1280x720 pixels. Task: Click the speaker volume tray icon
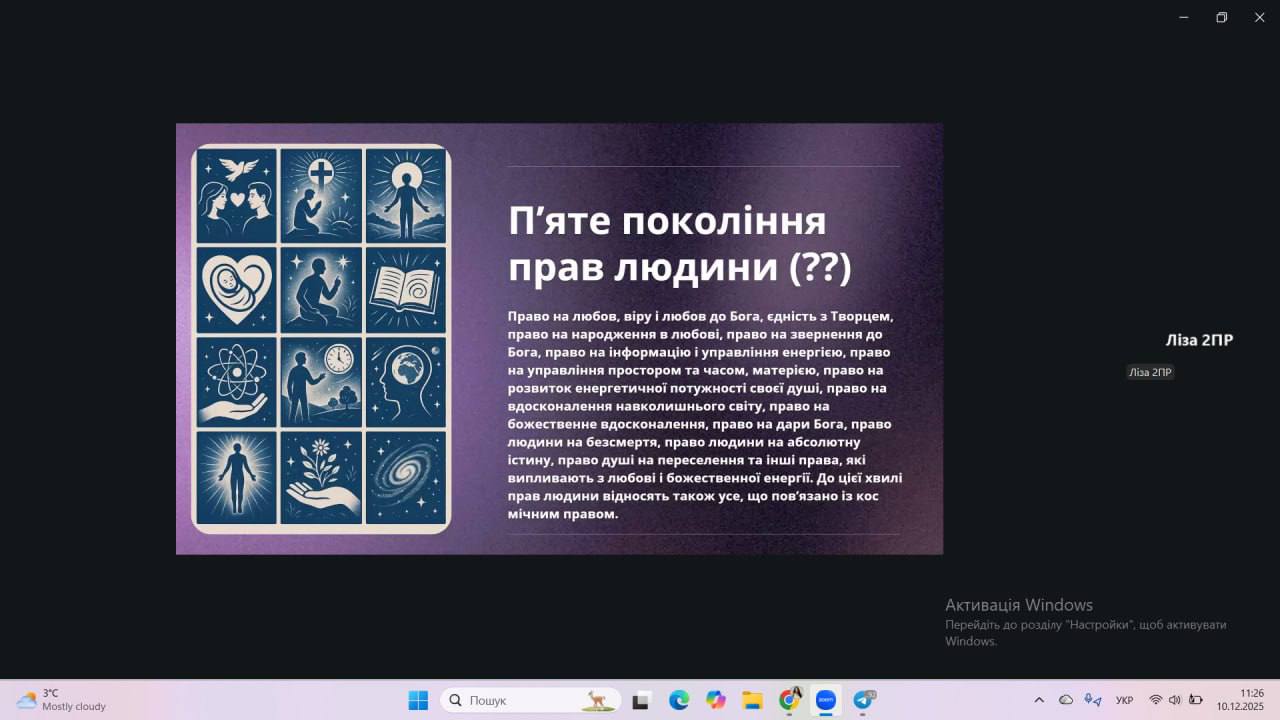[1175, 700]
